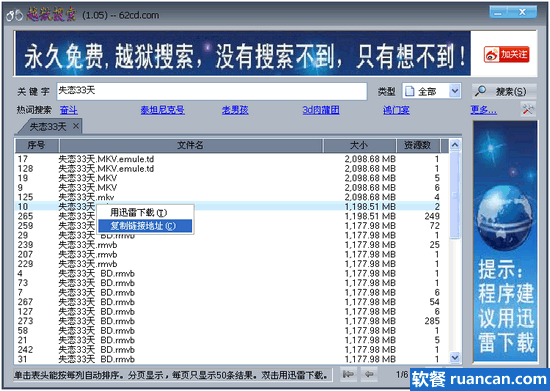Sort by the 文件名 column header
The width and height of the screenshot is (550, 391).
click(x=191, y=145)
